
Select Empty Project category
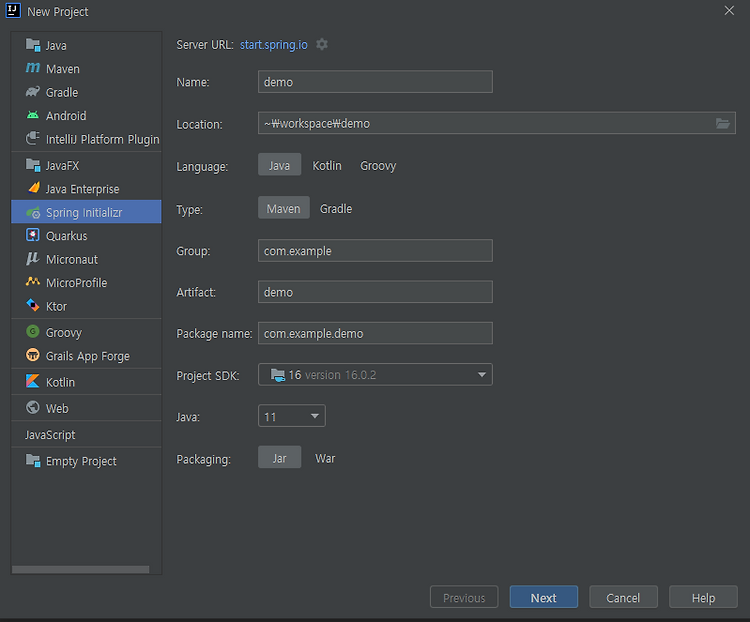pos(86,461)
